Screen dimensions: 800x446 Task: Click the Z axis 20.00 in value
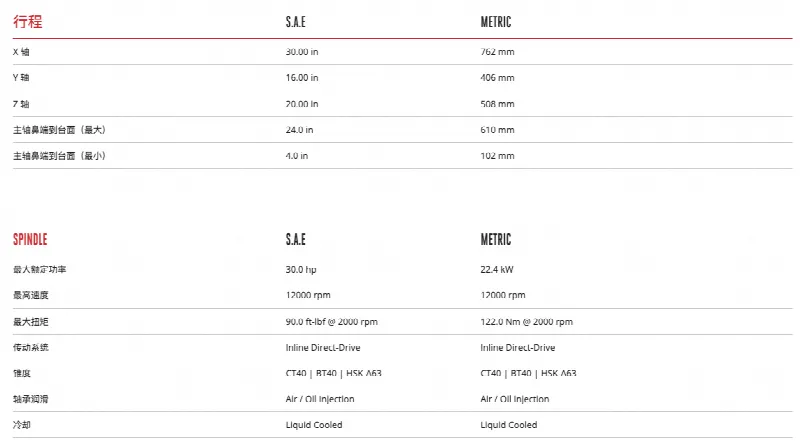[302, 104]
